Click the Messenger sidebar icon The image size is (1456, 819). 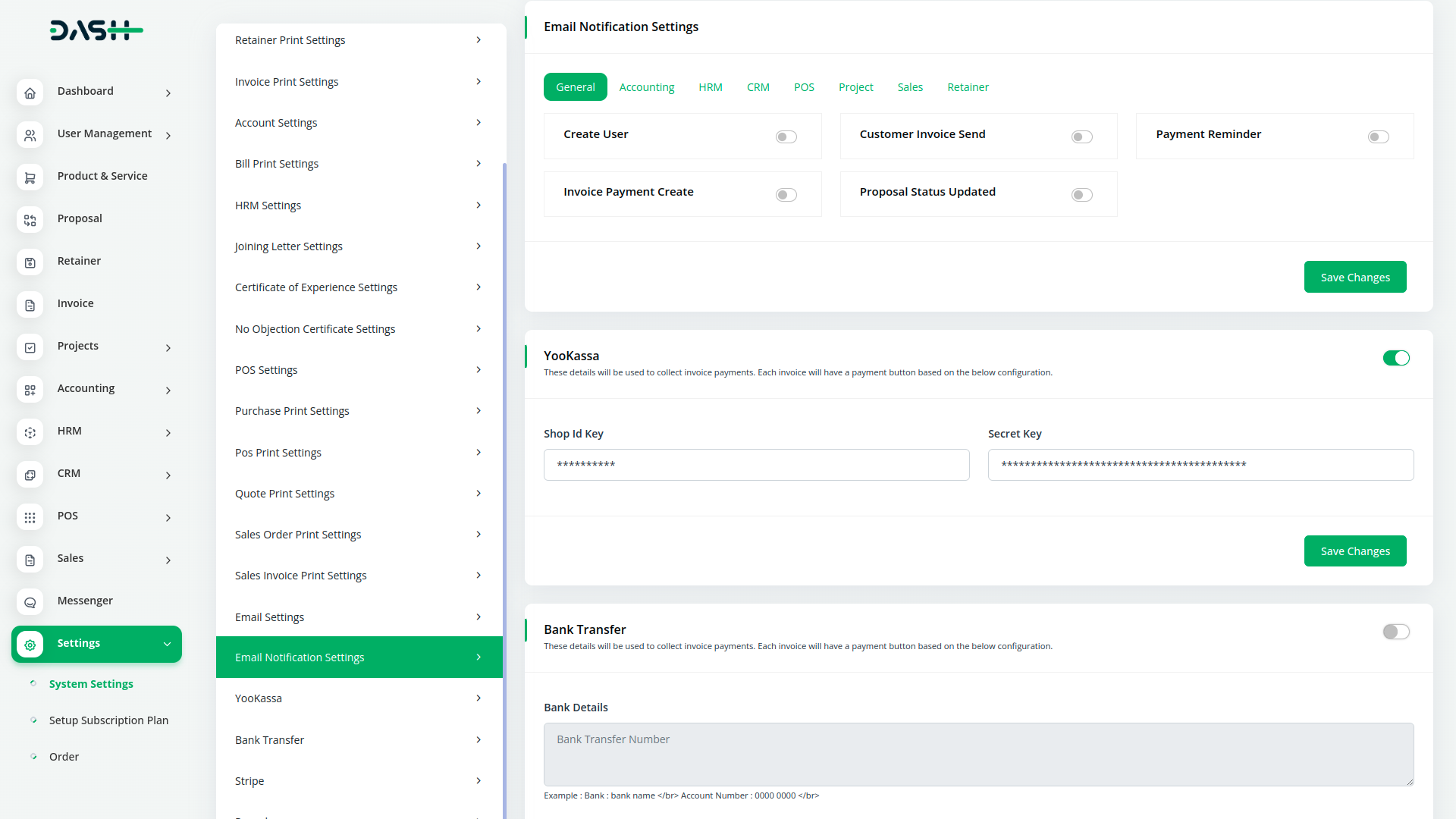coord(29,601)
